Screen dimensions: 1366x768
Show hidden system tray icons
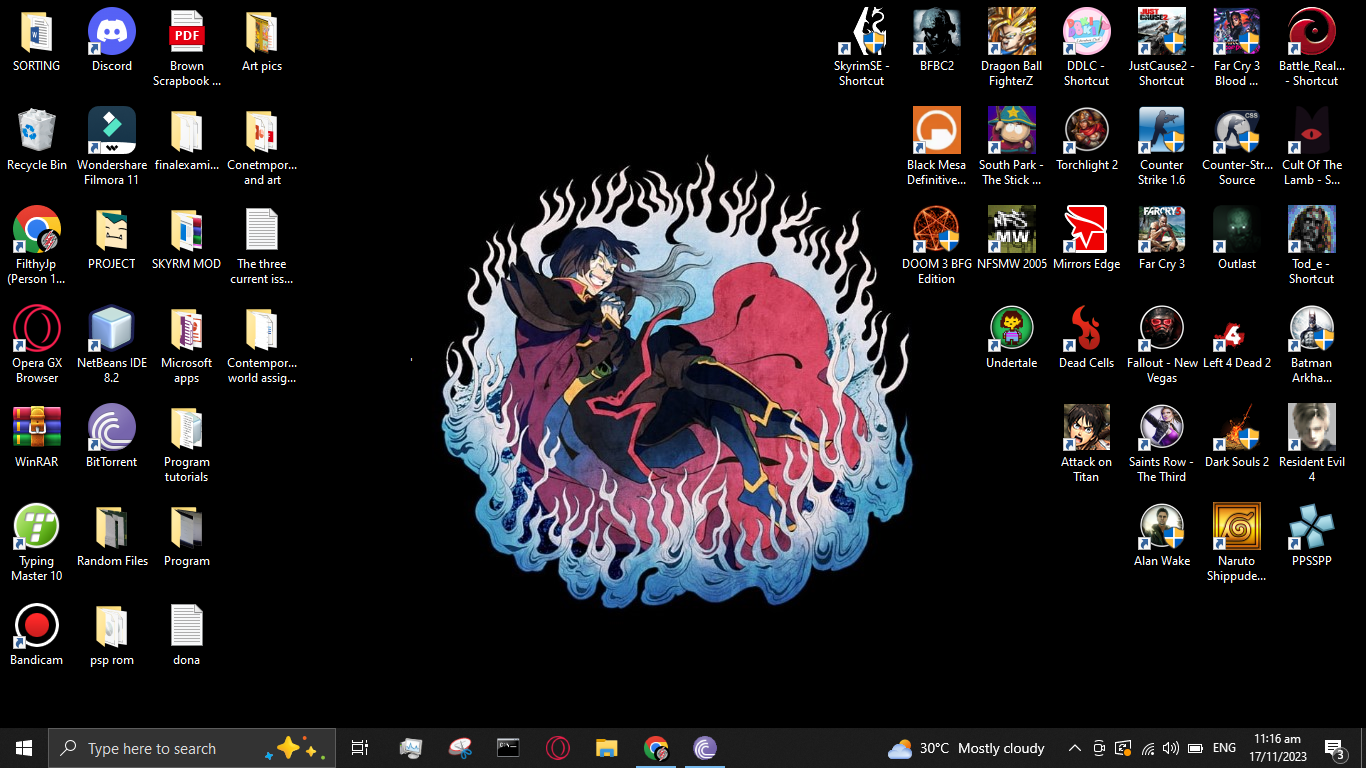pyautogui.click(x=1075, y=748)
